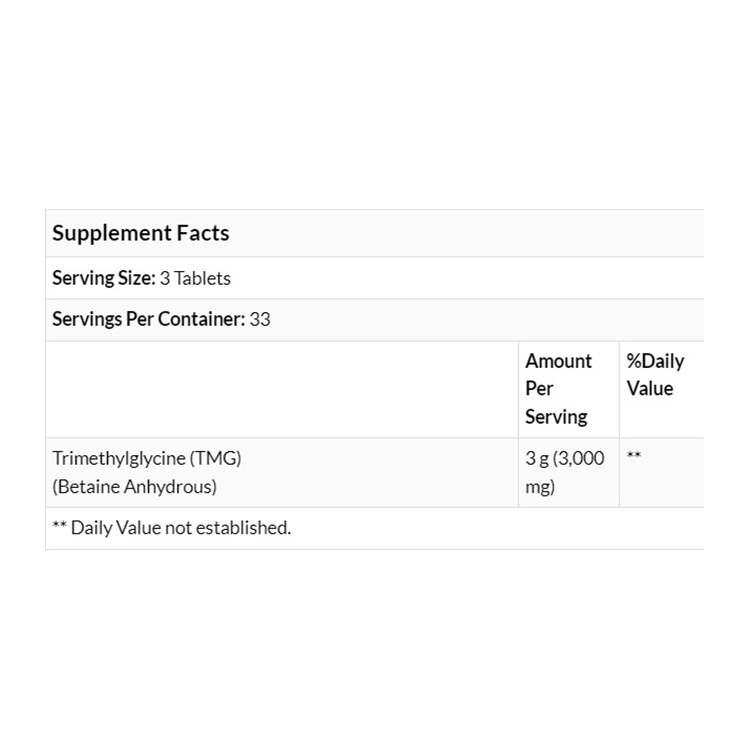
Task: Click the Serving Size label
Action: [x=103, y=278]
